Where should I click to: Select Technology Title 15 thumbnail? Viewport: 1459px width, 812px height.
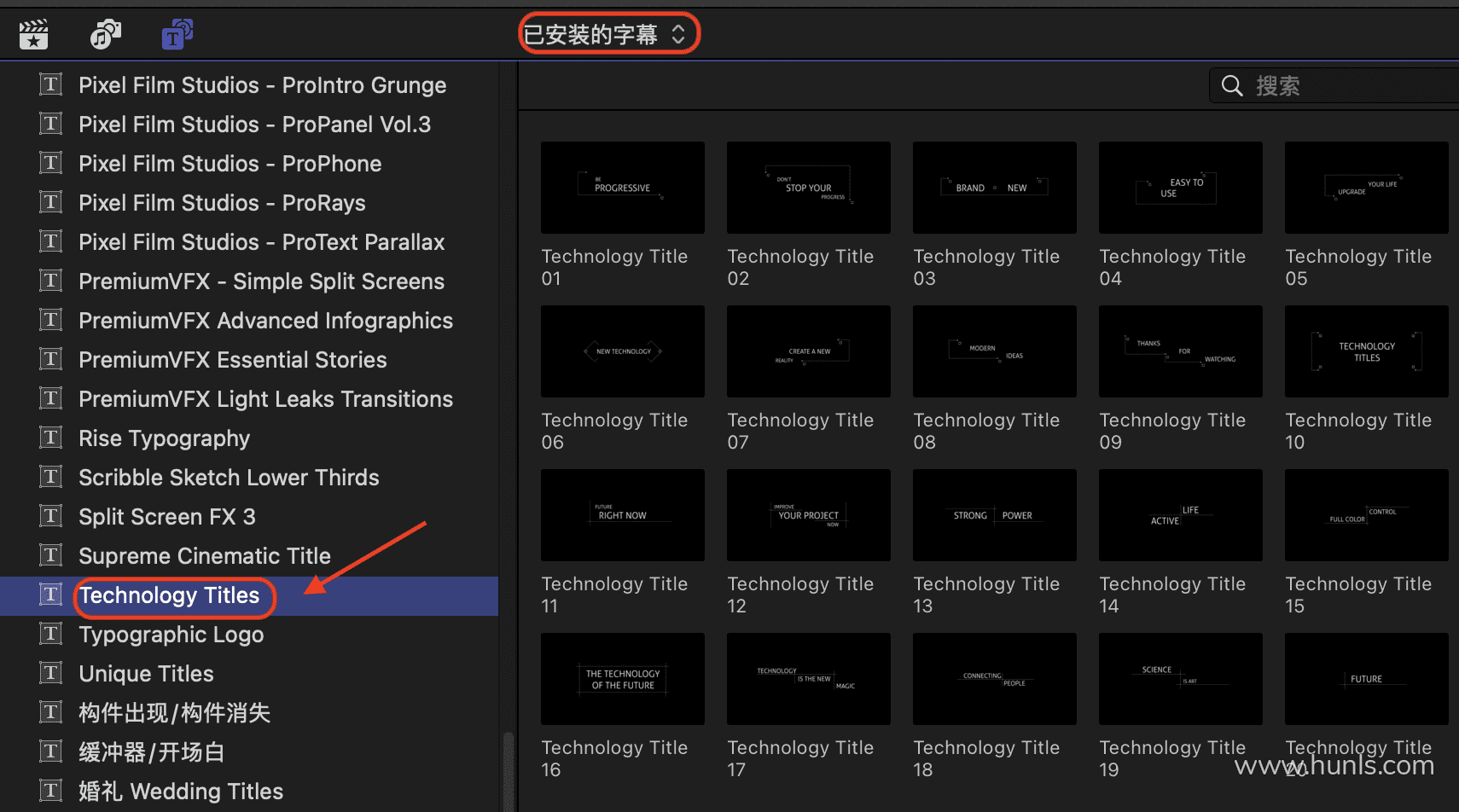click(1367, 515)
